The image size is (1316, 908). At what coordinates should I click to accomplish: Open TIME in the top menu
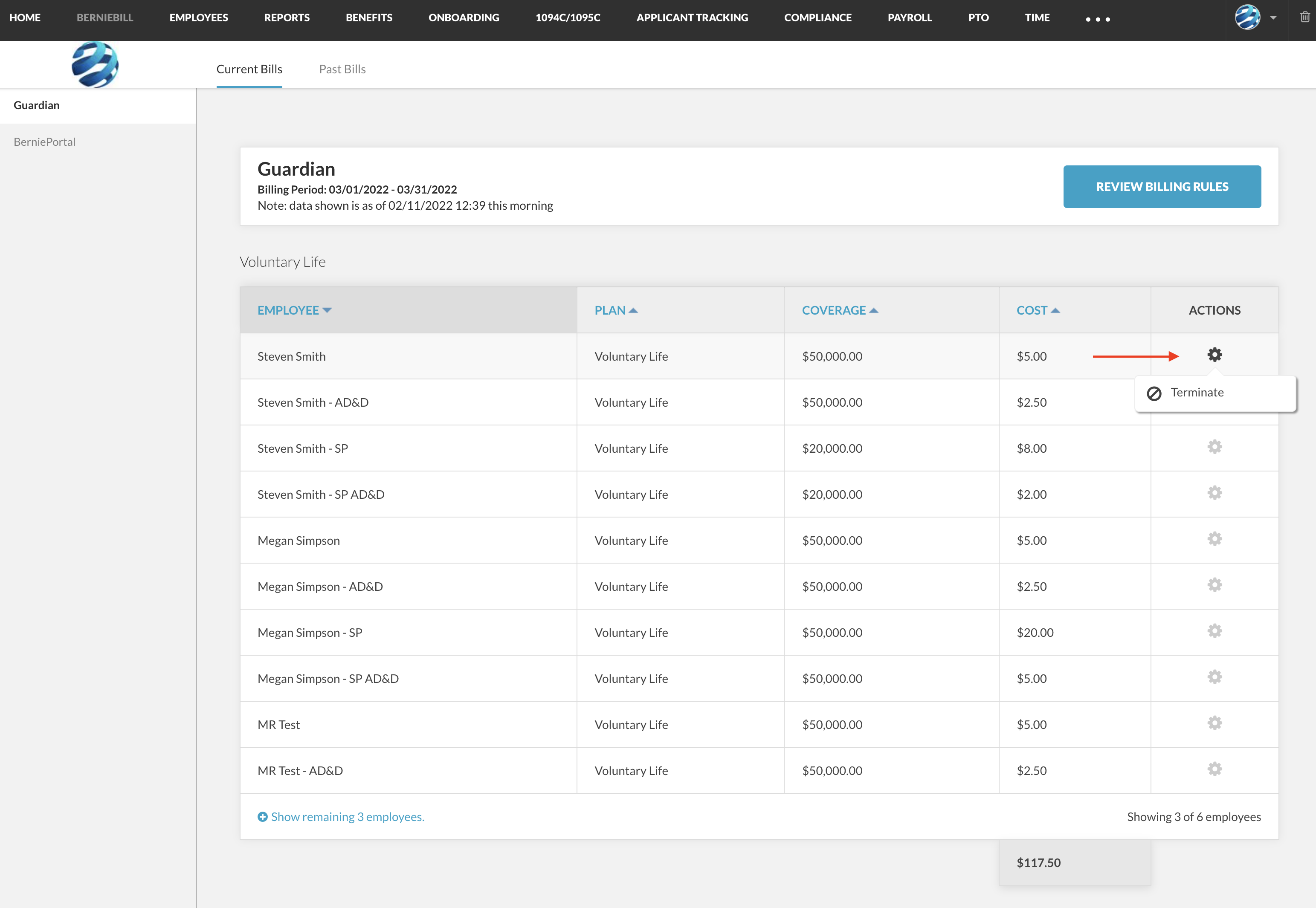coord(1037,17)
